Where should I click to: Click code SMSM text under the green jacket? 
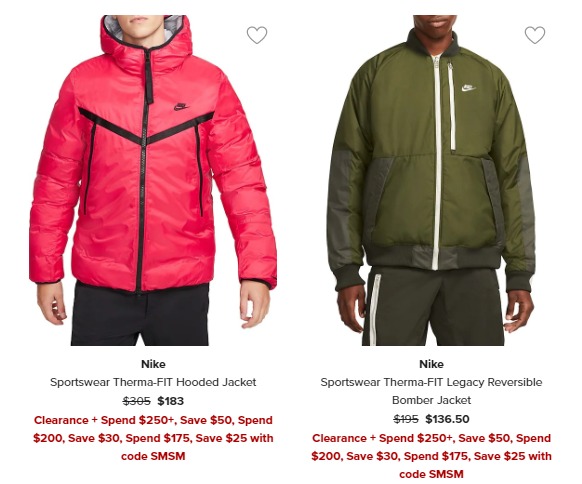click(431, 474)
